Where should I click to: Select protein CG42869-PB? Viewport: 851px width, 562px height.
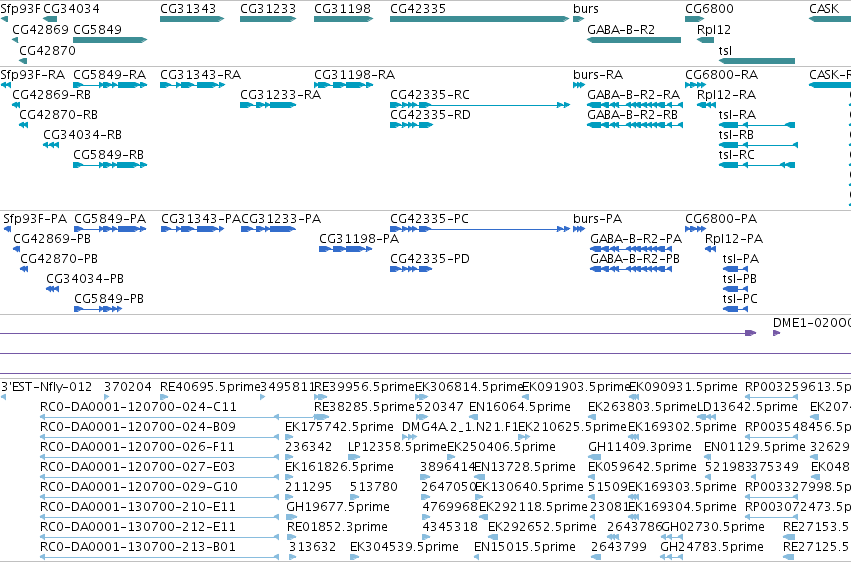pyautogui.click(x=17, y=249)
